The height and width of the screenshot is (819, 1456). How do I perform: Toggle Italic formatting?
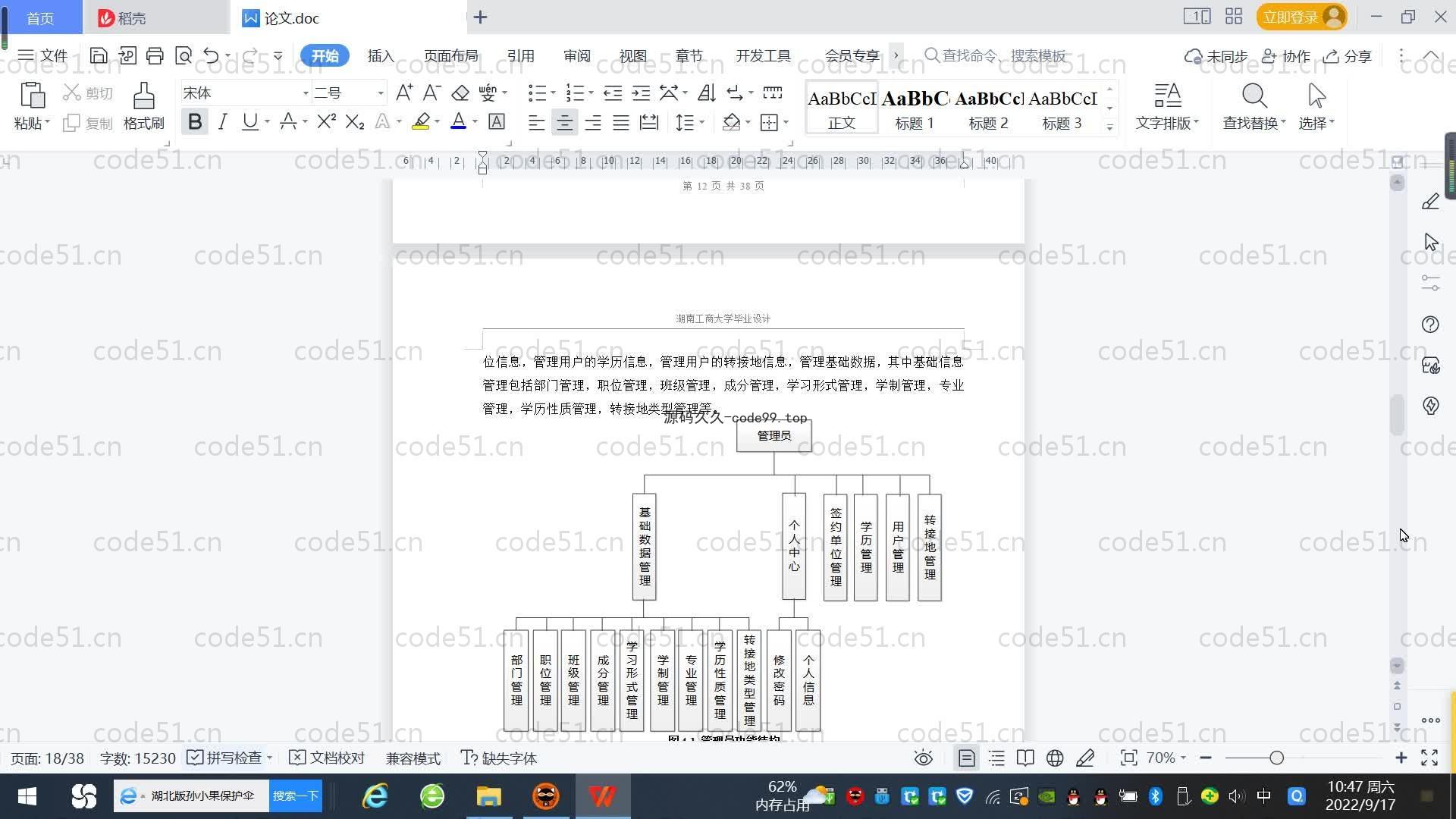click(x=222, y=121)
